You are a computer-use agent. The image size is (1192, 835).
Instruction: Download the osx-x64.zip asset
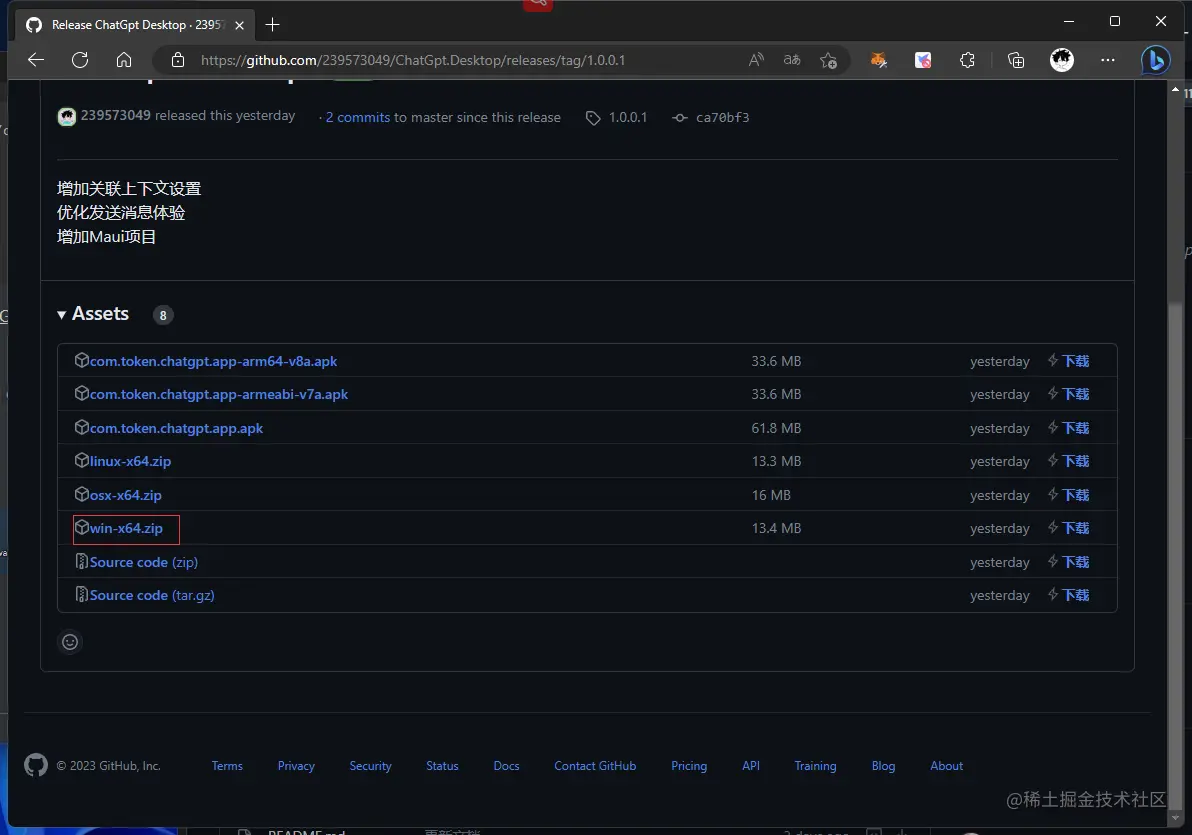point(125,495)
